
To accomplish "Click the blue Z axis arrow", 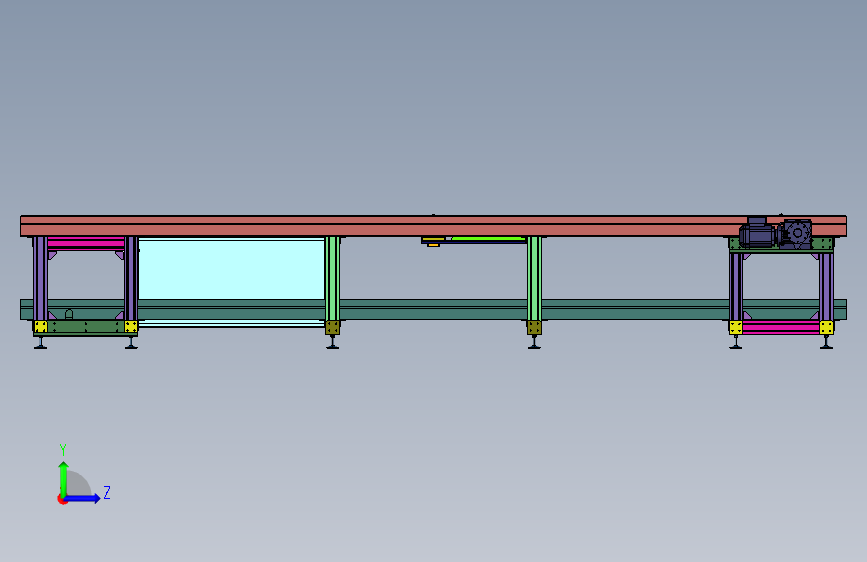I will [83, 498].
